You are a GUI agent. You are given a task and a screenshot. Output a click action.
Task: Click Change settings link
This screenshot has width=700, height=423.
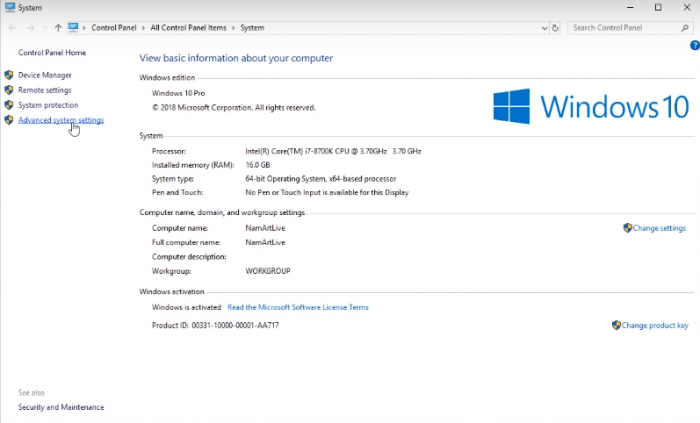coord(659,228)
